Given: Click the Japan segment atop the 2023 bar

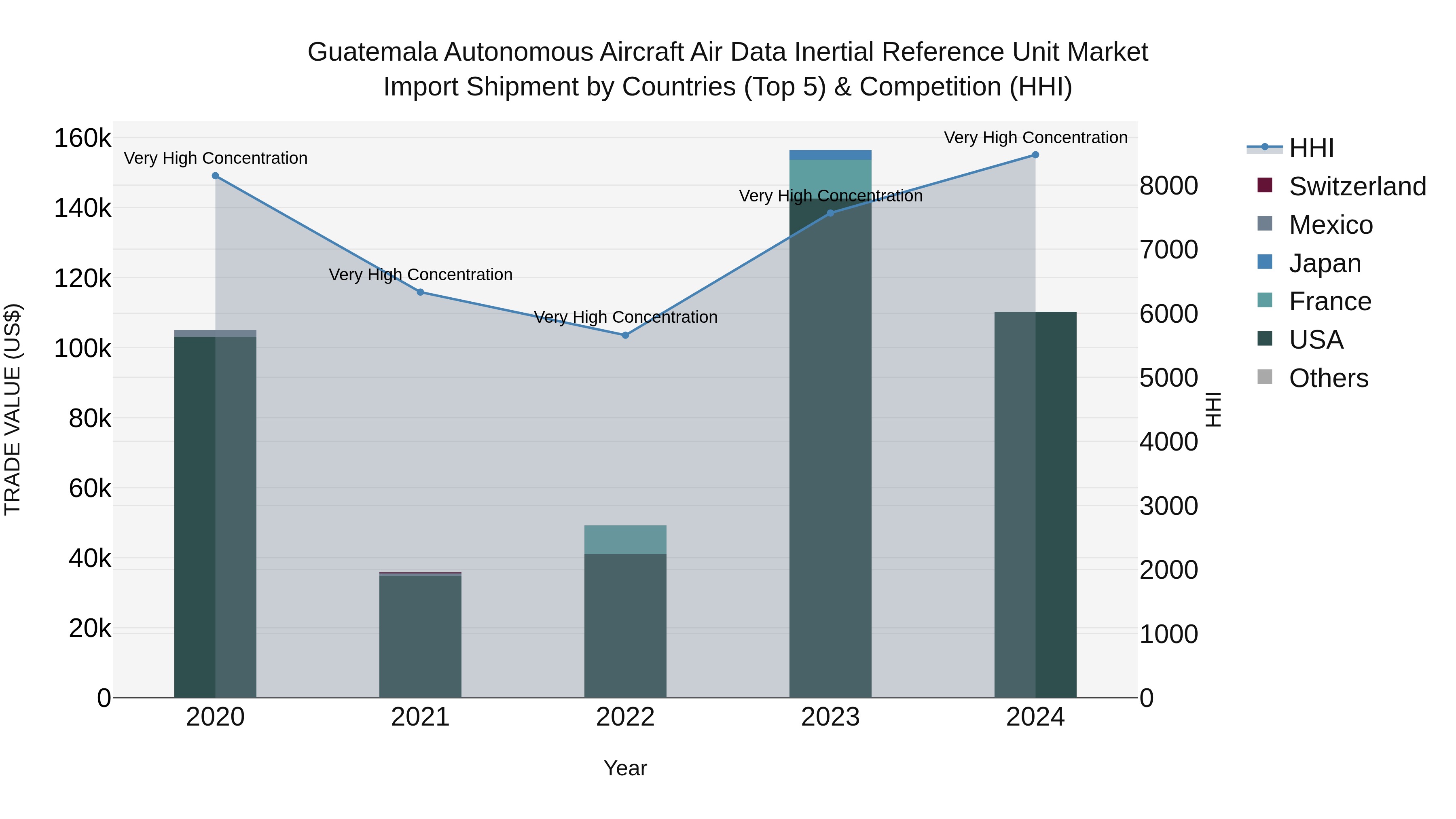Looking at the screenshot, I should [830, 155].
